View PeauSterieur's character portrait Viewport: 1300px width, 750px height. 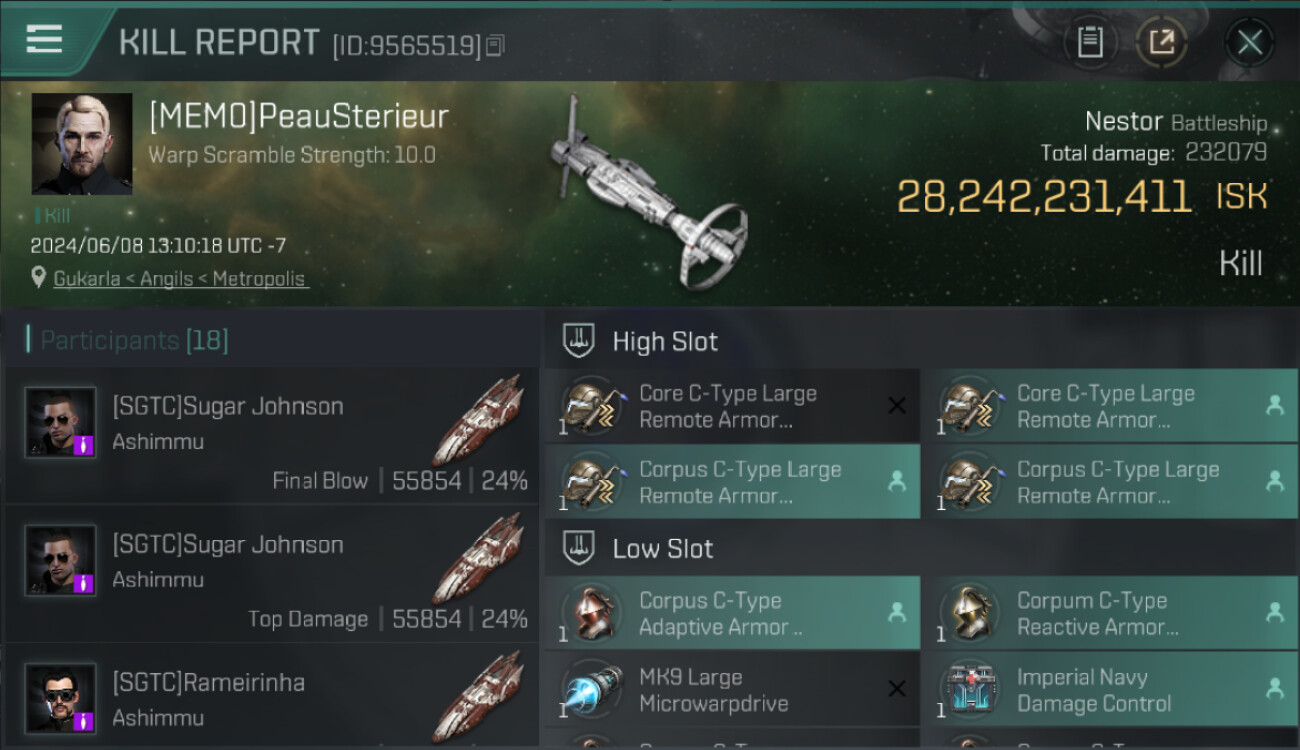point(82,144)
